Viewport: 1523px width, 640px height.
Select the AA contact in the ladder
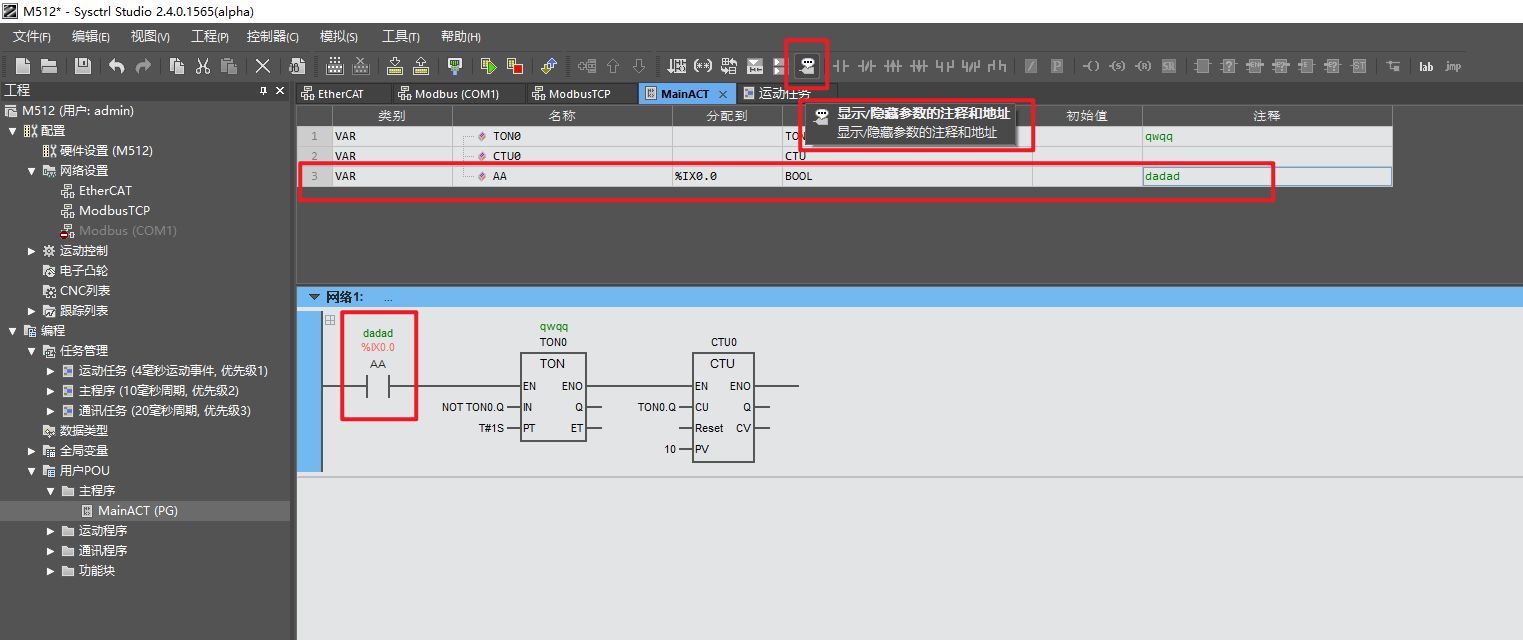[378, 386]
